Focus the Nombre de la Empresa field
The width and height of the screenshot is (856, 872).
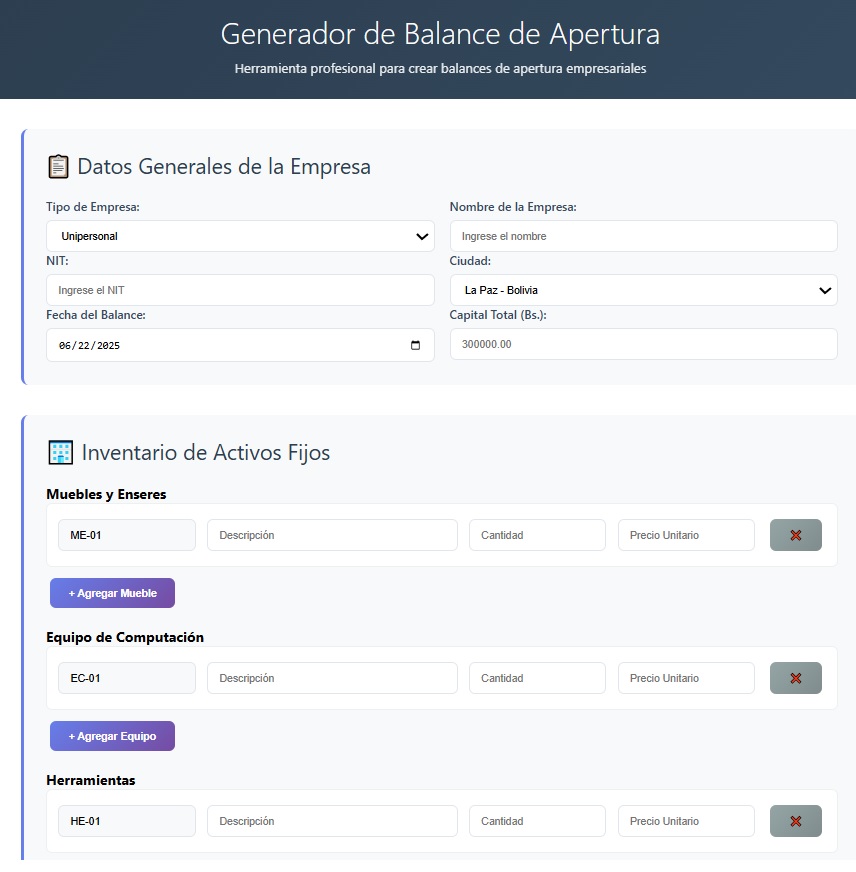tap(644, 236)
